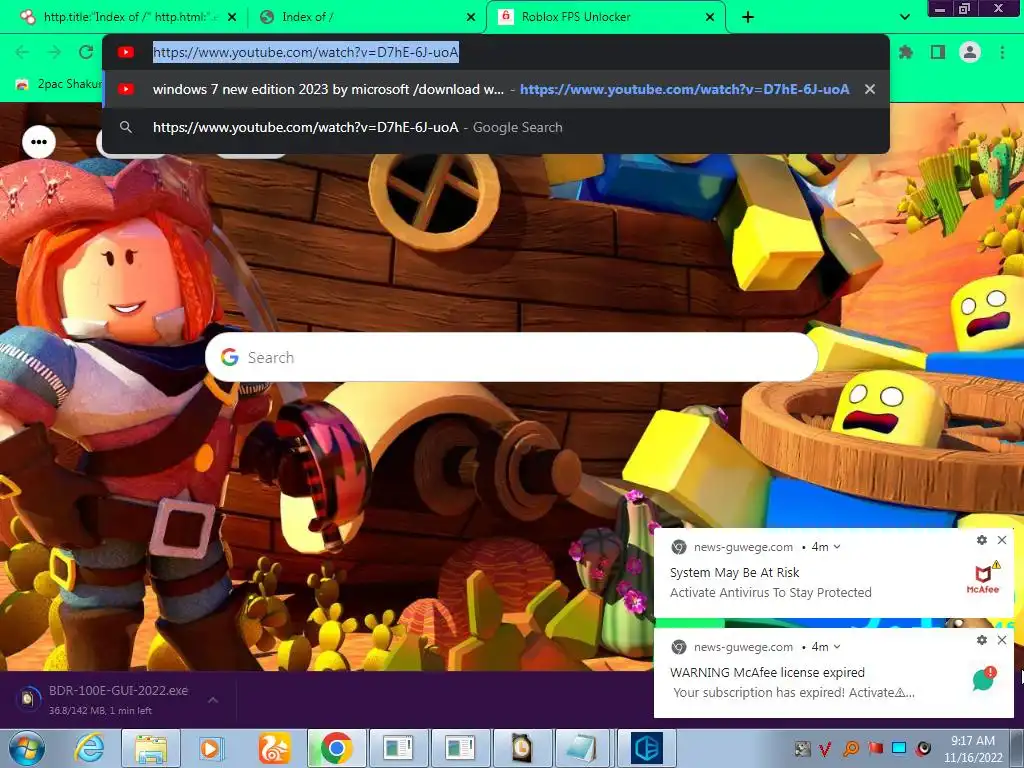Viewport: 1024px width, 768px height.
Task: Open Windows Explorer from the taskbar
Action: click(151, 748)
